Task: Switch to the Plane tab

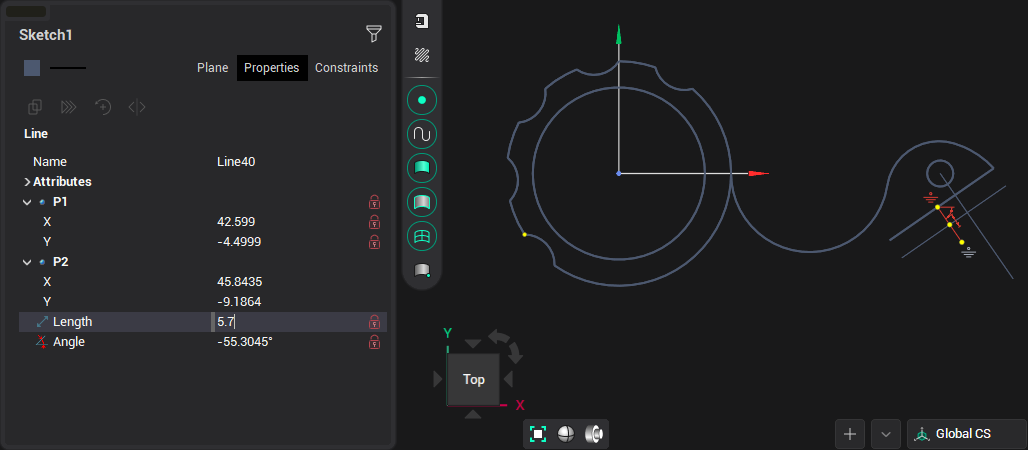Action: coord(212,68)
